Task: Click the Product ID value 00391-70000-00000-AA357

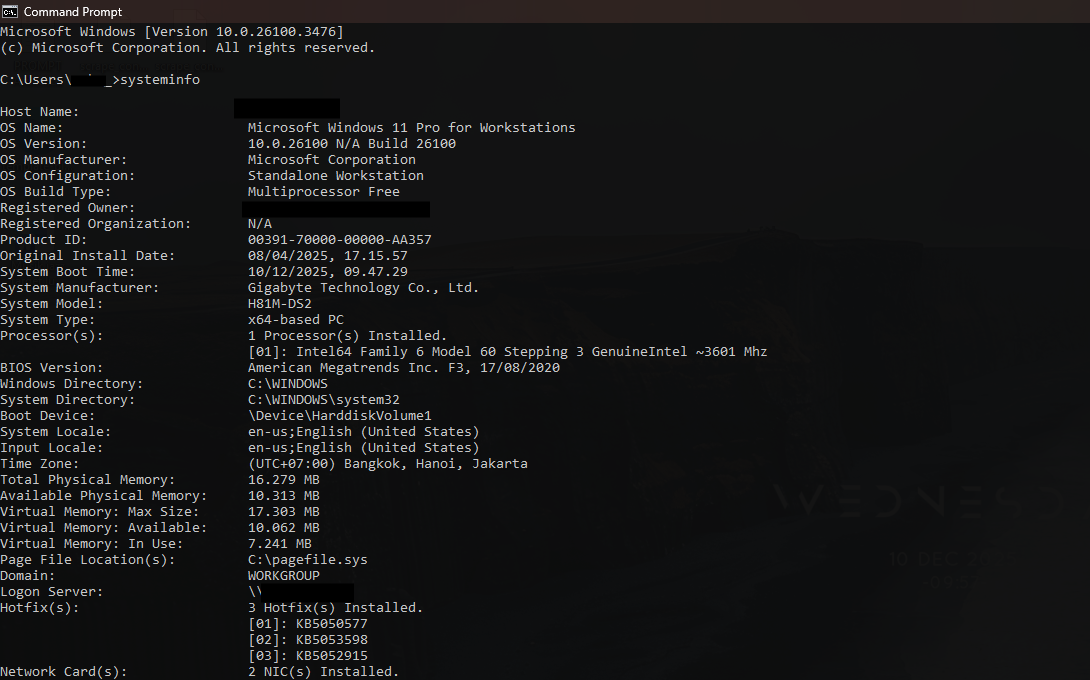Action: click(x=339, y=240)
